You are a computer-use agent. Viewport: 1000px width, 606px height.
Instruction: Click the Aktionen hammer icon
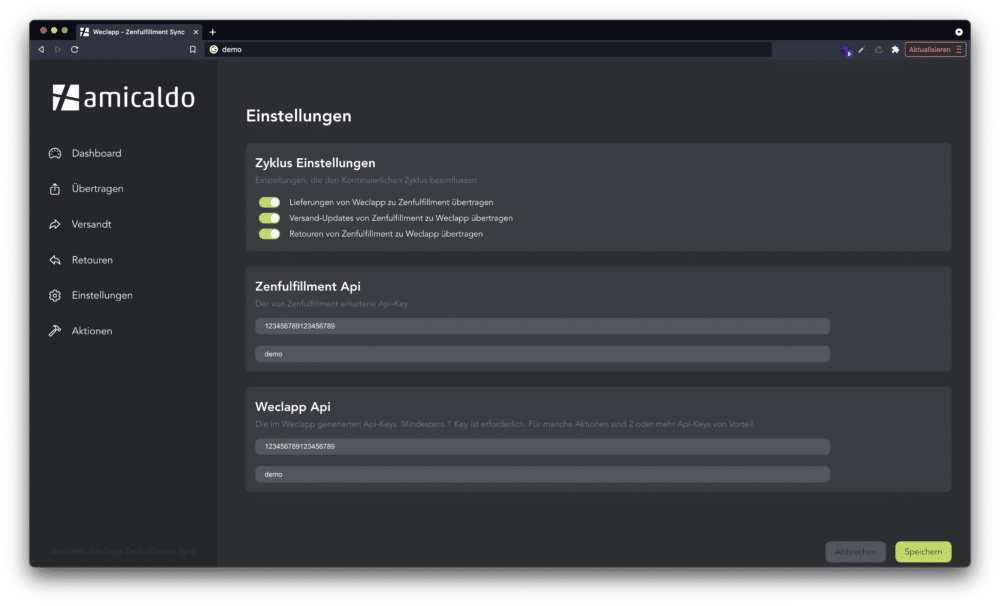55,331
